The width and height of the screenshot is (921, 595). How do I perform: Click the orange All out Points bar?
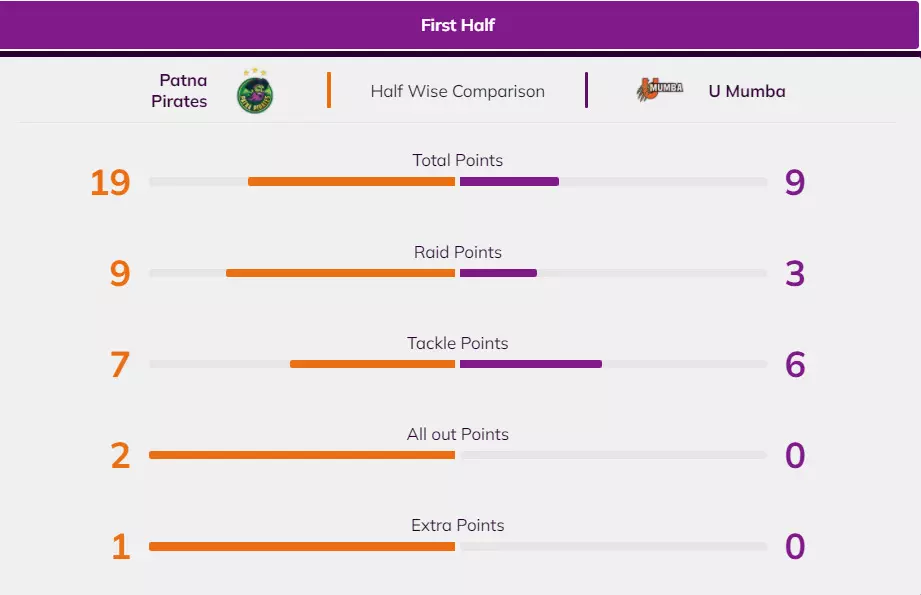(x=302, y=455)
